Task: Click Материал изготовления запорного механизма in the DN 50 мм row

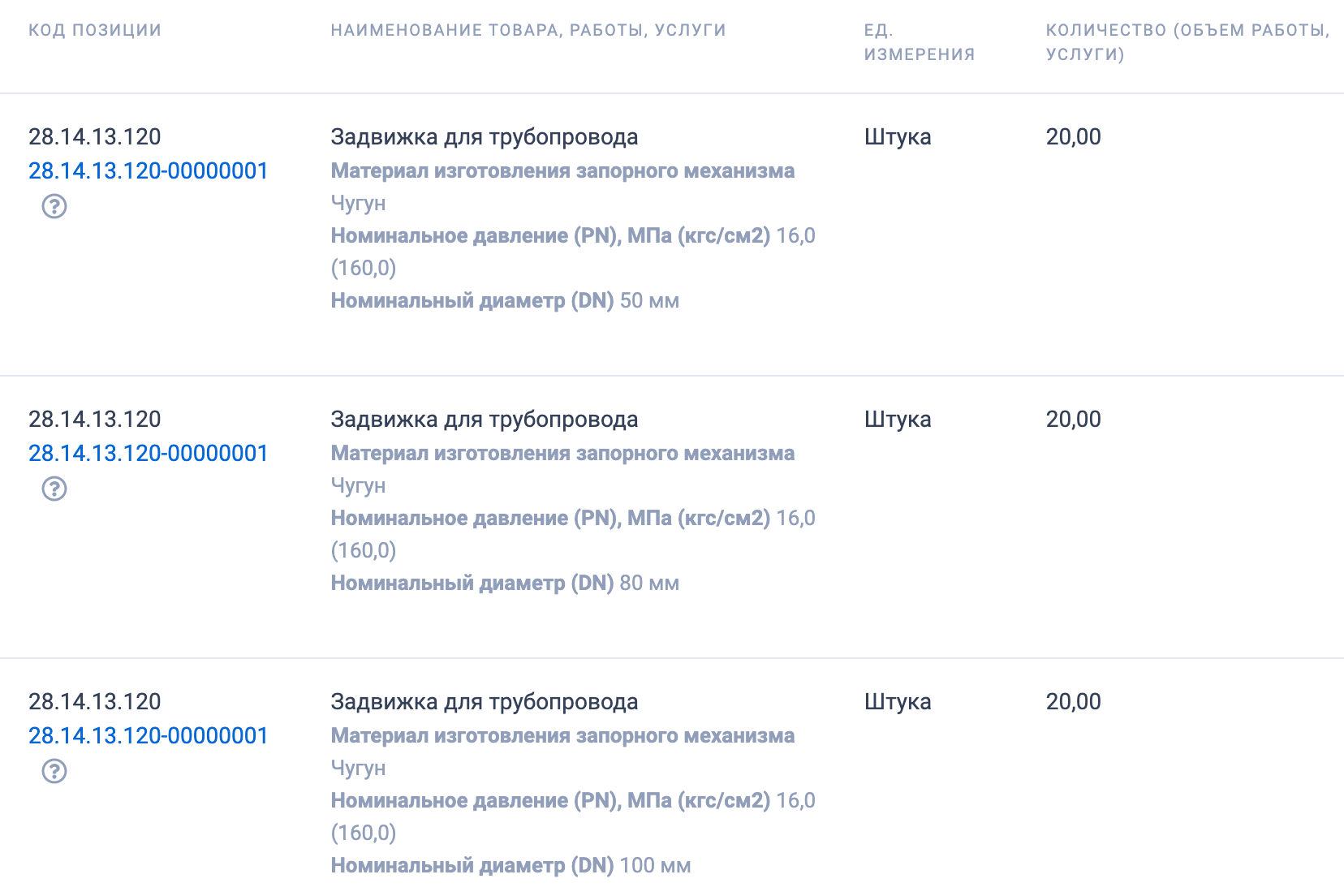Action: (x=562, y=170)
